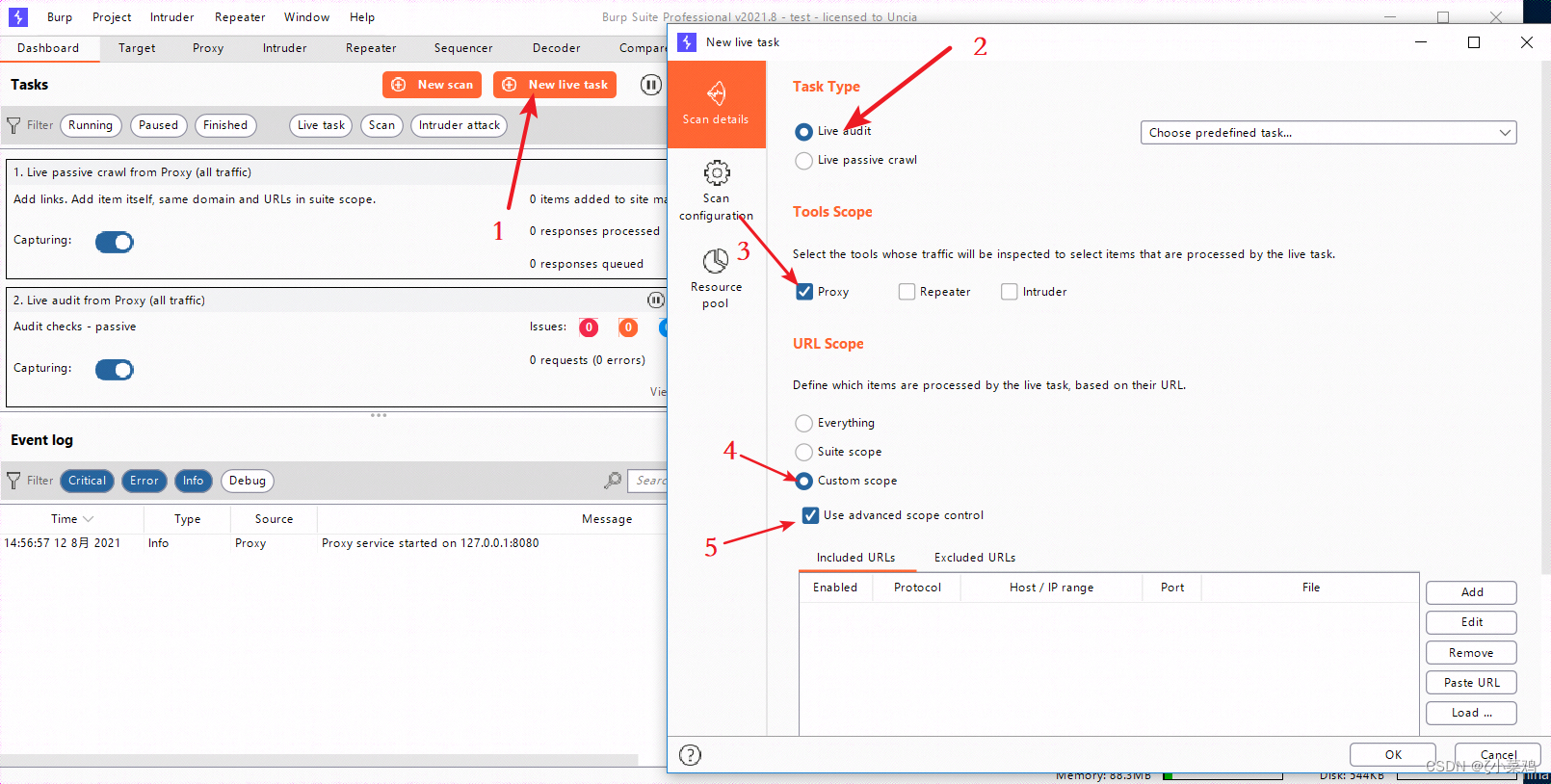Click Add in the scope URL list
Viewport: 1551px width, 784px height.
(x=1471, y=592)
